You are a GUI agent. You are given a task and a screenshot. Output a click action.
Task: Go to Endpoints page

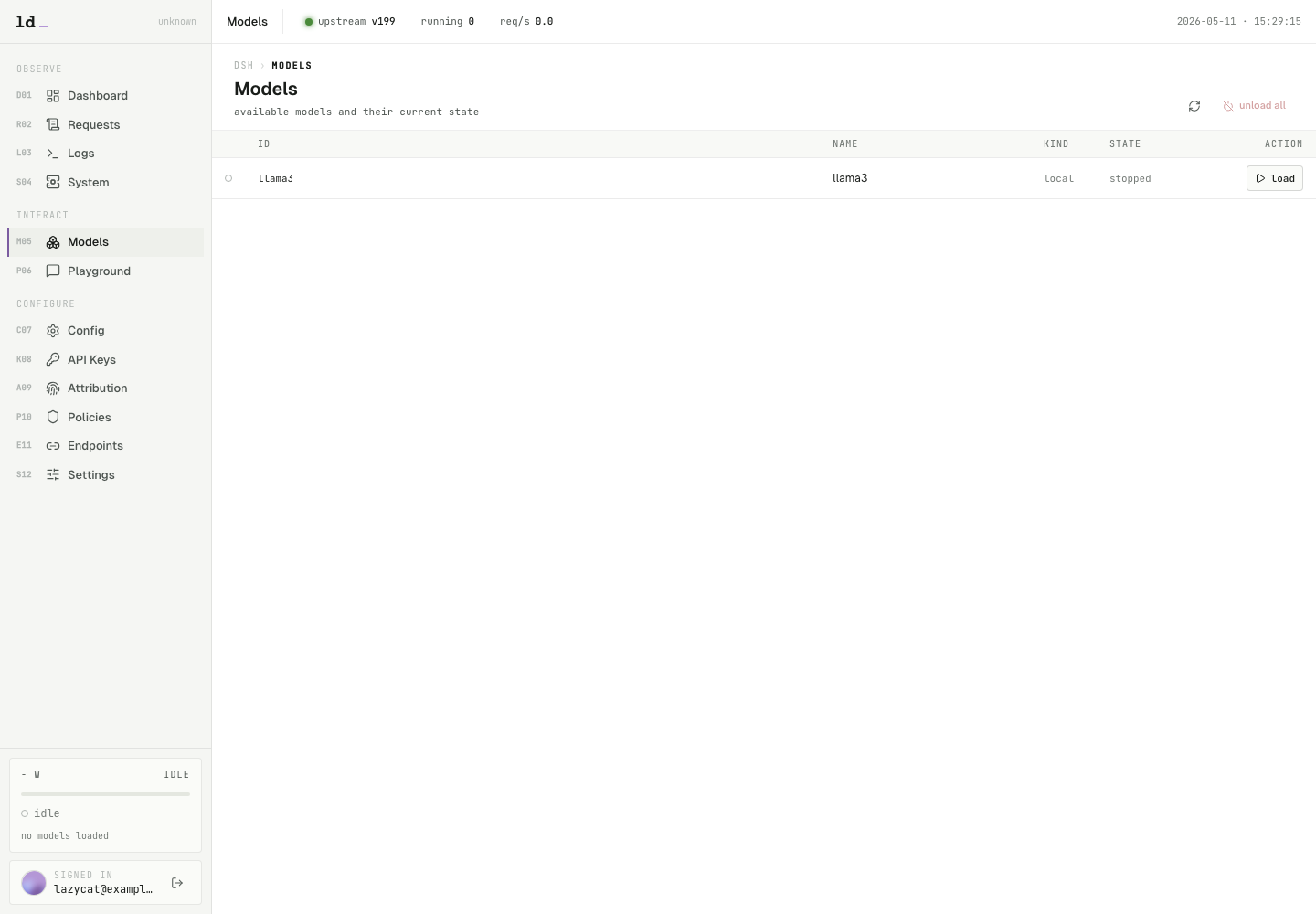106,446
